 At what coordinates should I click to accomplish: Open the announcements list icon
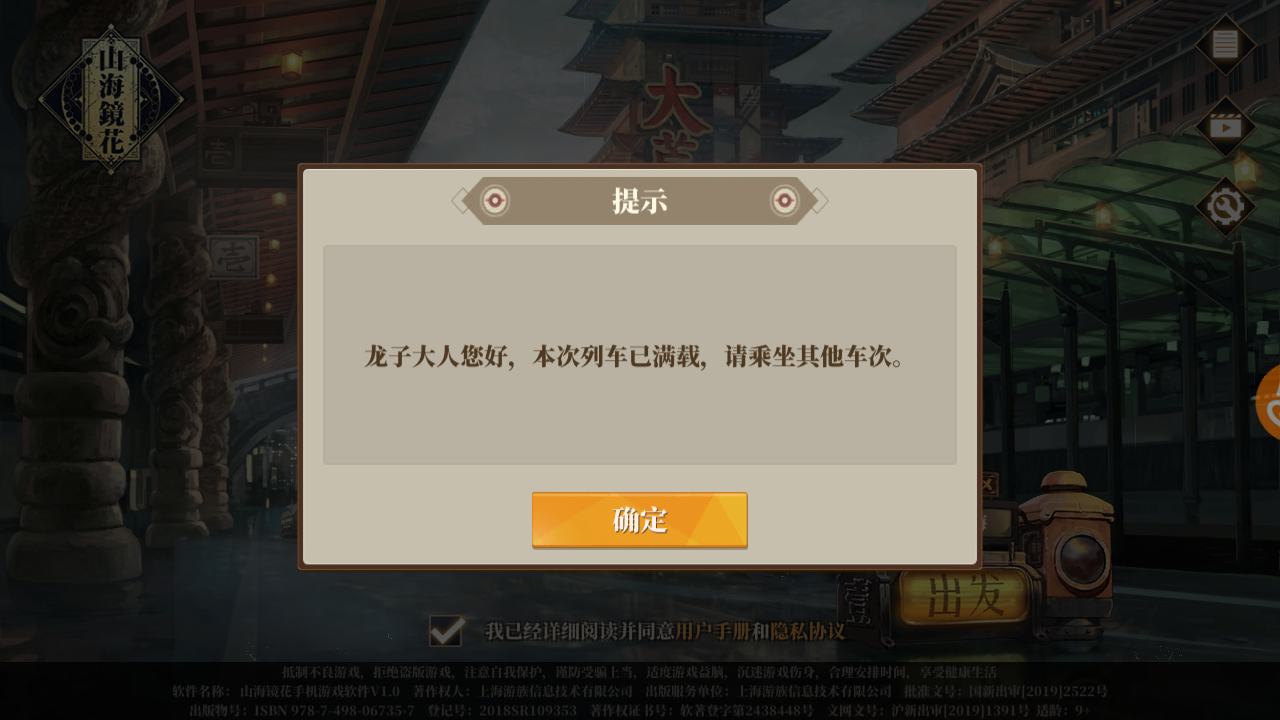[x=1225, y=44]
